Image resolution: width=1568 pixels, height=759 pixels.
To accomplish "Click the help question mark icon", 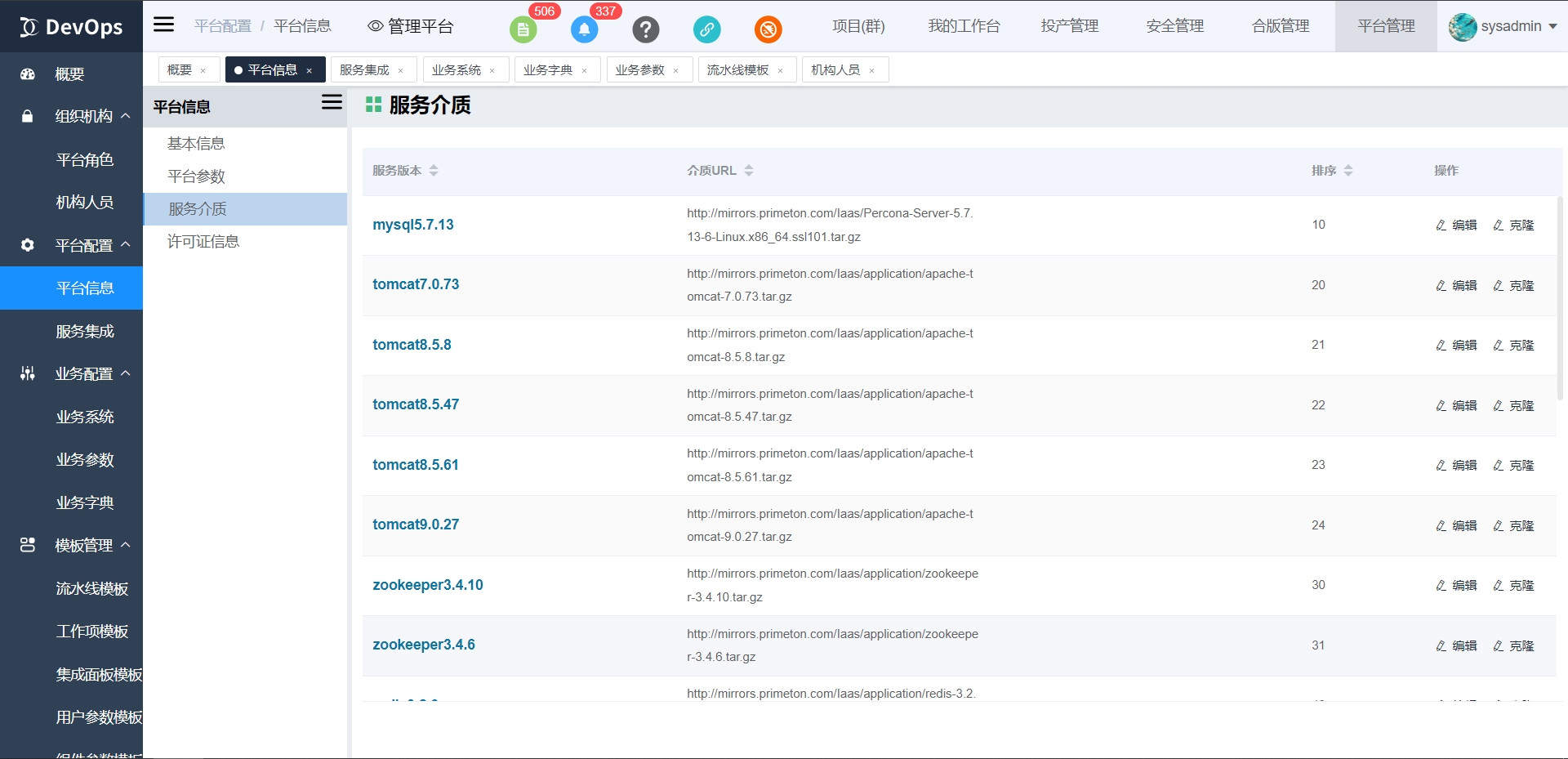I will pyautogui.click(x=645, y=30).
